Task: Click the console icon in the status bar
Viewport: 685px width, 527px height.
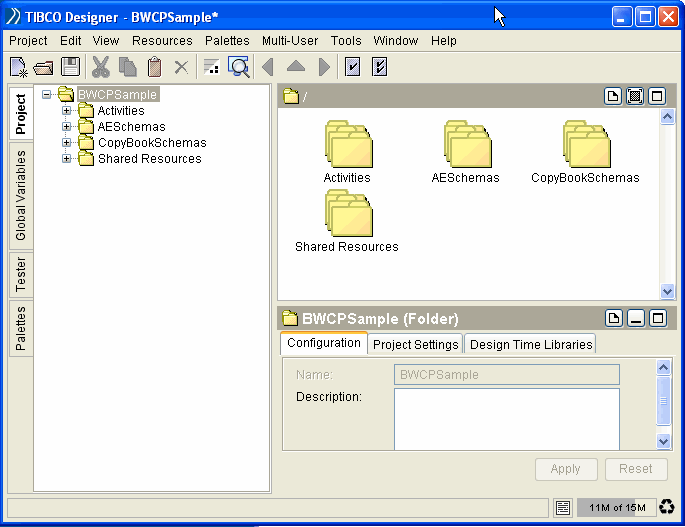Action: [x=563, y=508]
